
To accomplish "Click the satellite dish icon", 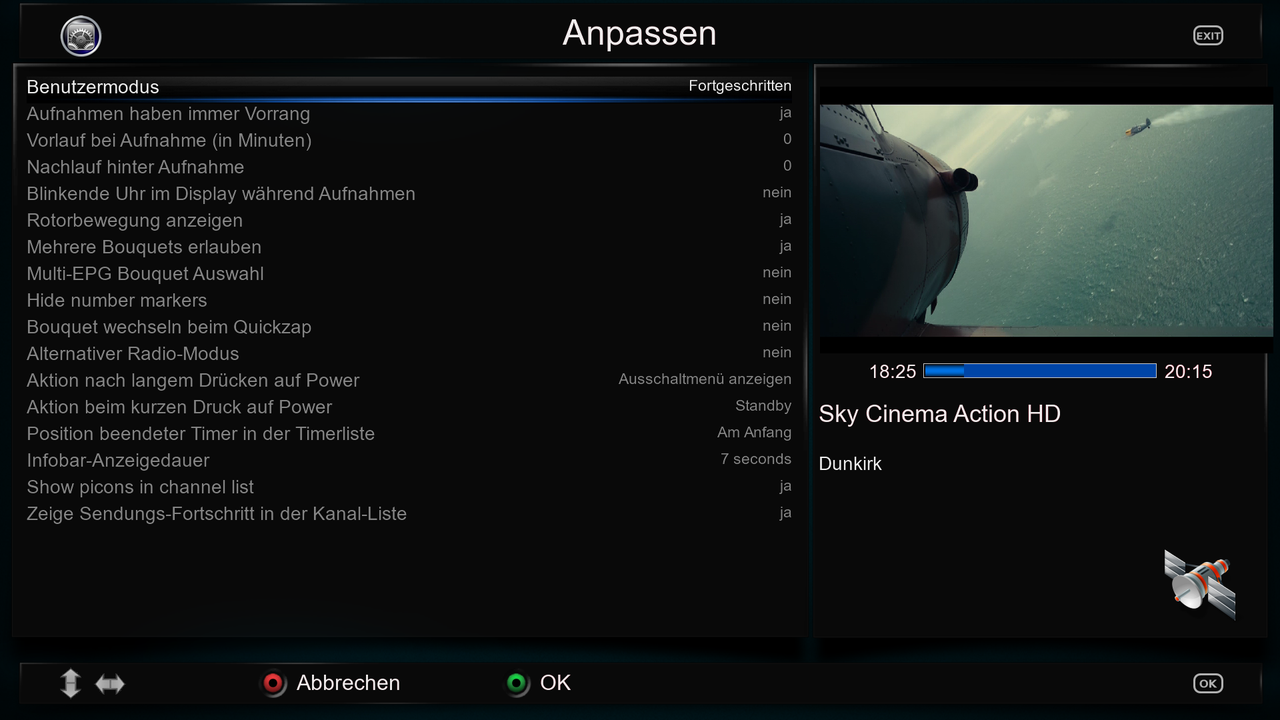I will (x=1199, y=584).
